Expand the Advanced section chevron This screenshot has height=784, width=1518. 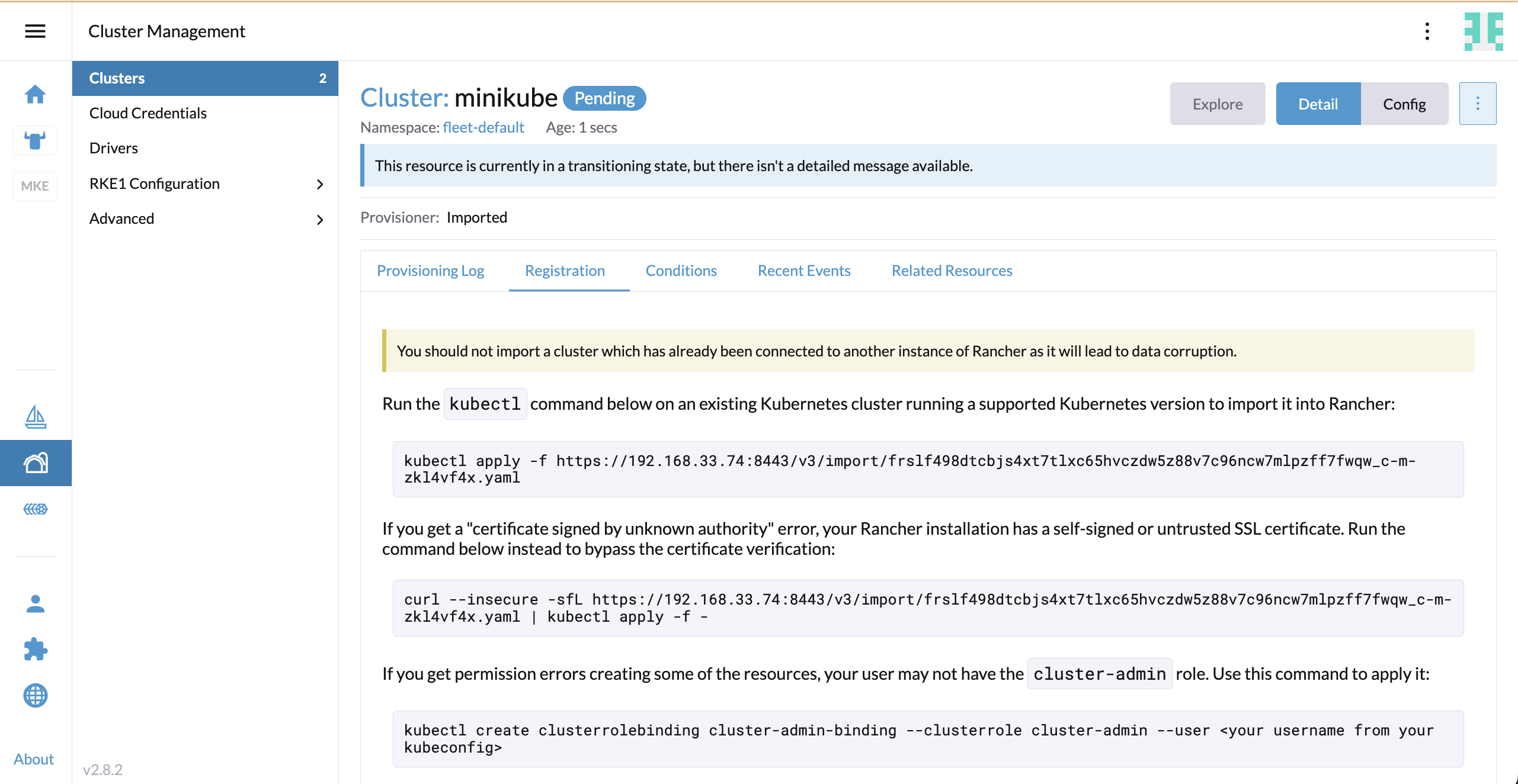tap(320, 220)
